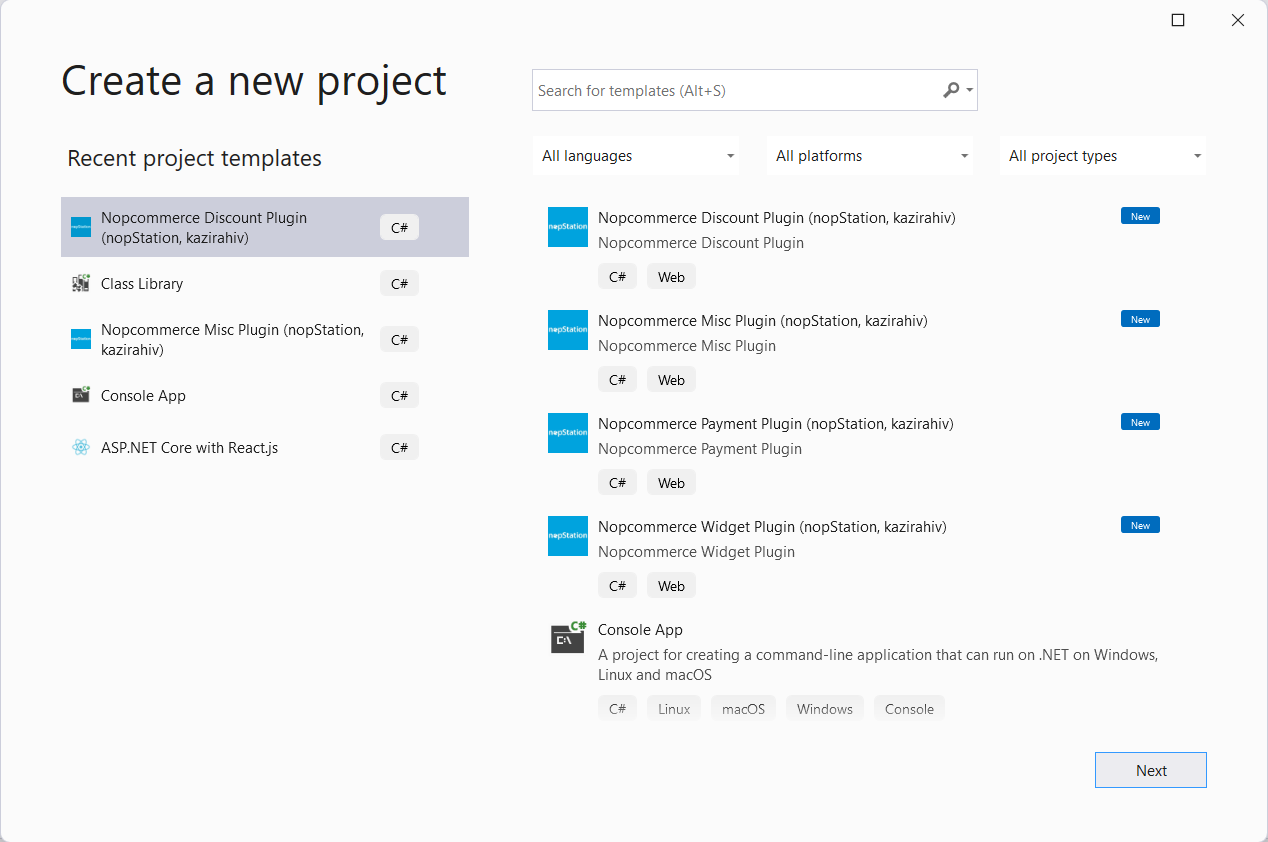Image resolution: width=1268 pixels, height=842 pixels.
Task: Click nopStation logo of Widget Plugin template
Action: (568, 536)
